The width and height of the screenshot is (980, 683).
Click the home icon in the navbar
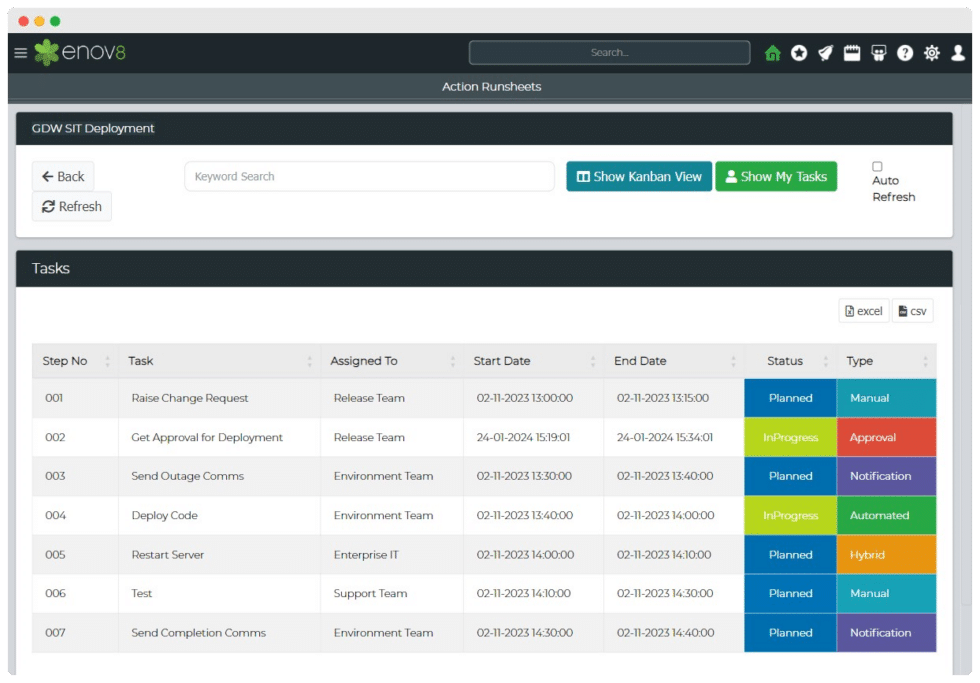(x=772, y=53)
